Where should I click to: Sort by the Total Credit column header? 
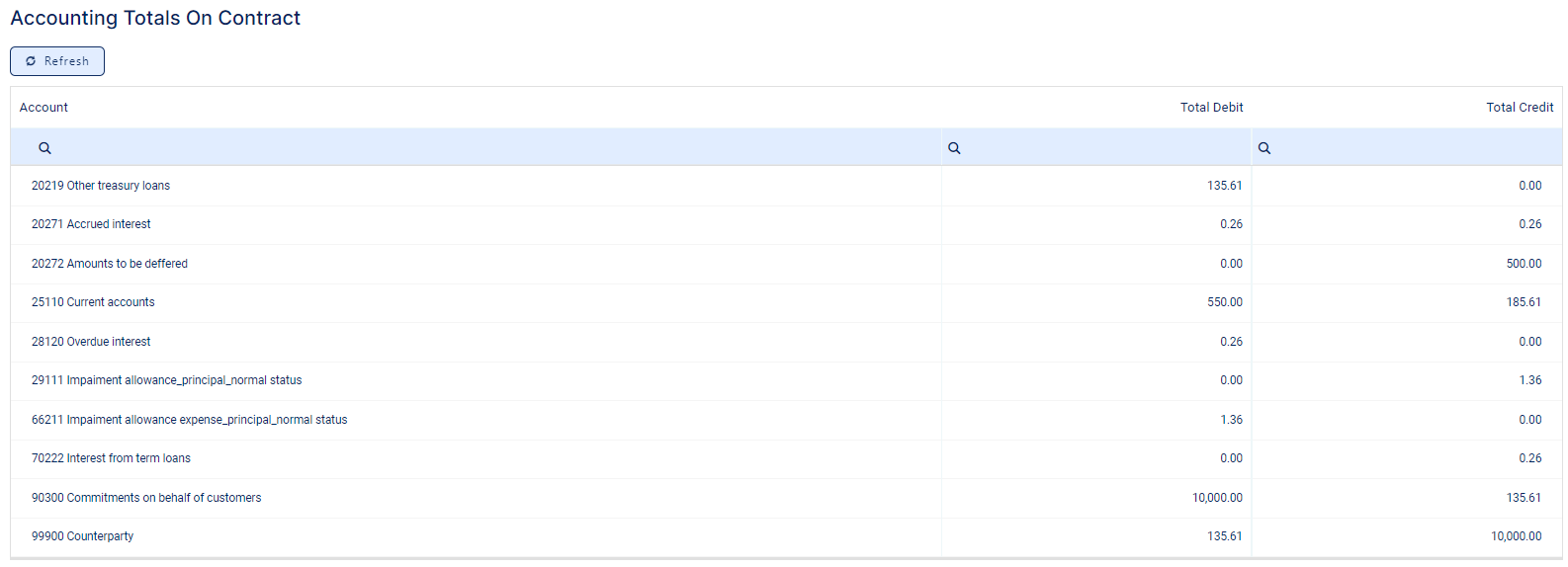pyautogui.click(x=1520, y=108)
